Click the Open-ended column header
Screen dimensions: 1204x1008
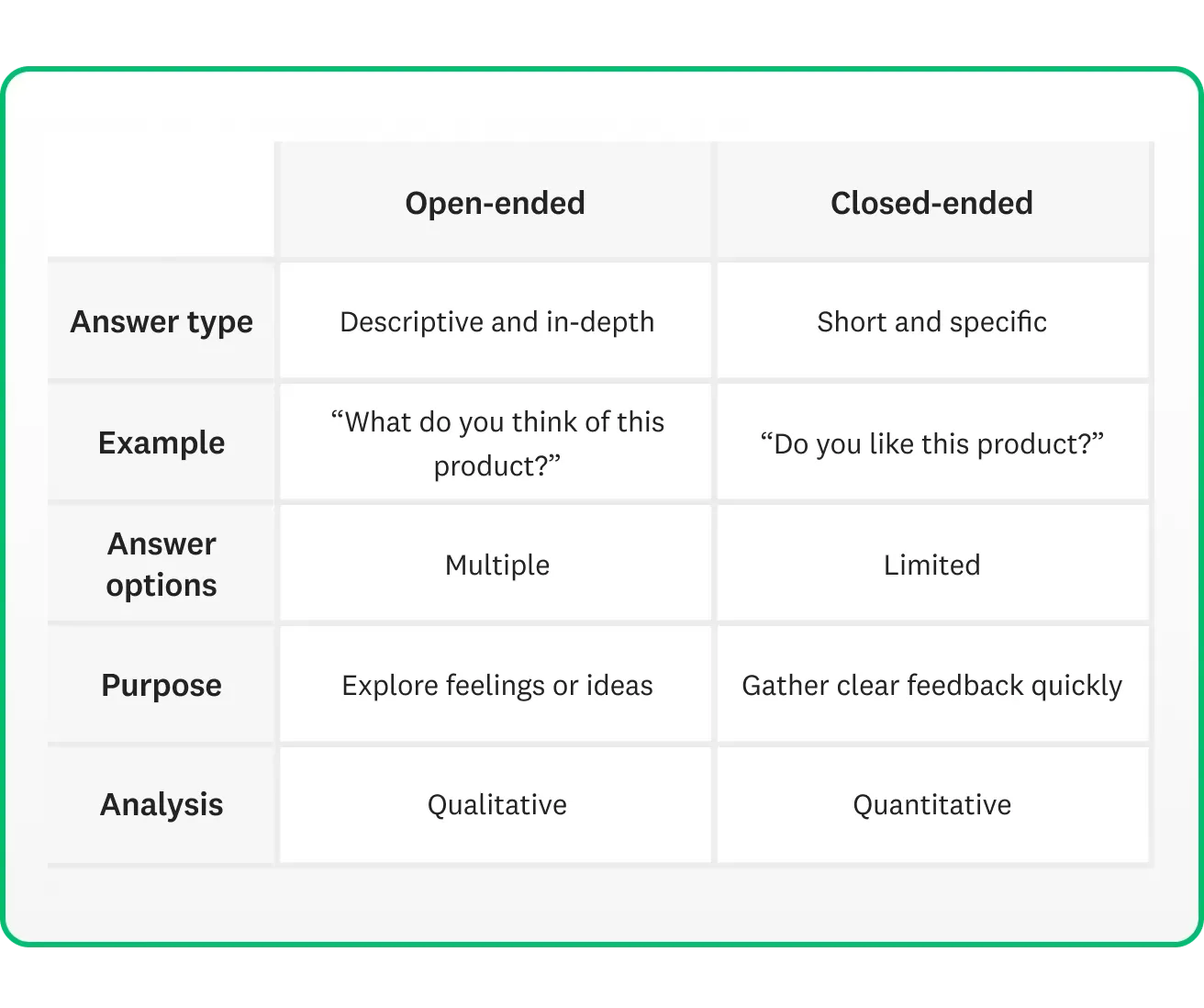495,203
